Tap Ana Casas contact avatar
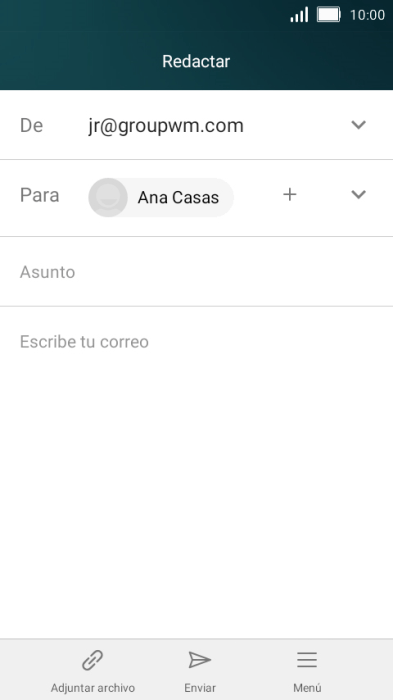 108,197
